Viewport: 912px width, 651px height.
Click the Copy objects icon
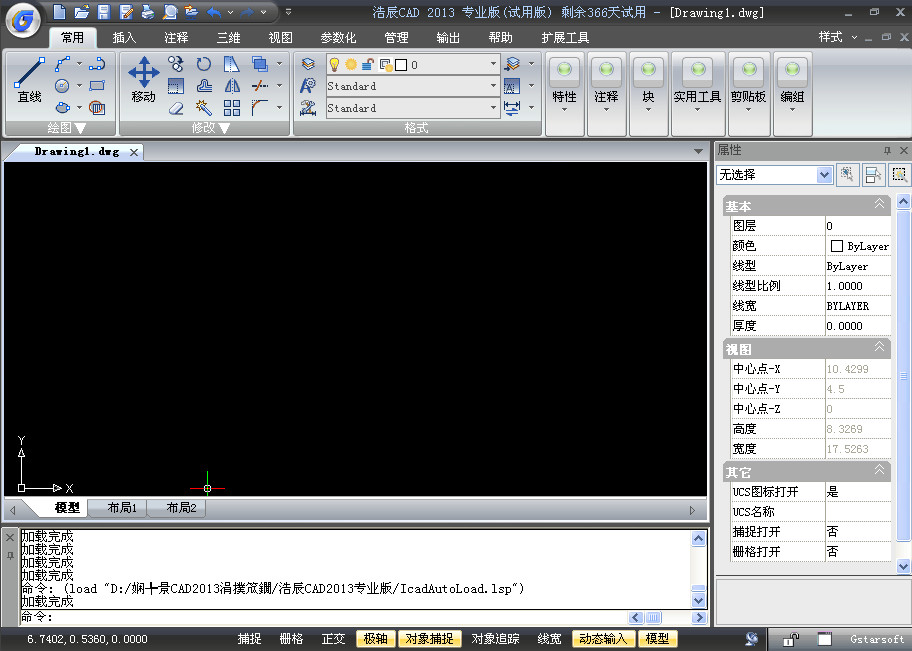(175, 63)
